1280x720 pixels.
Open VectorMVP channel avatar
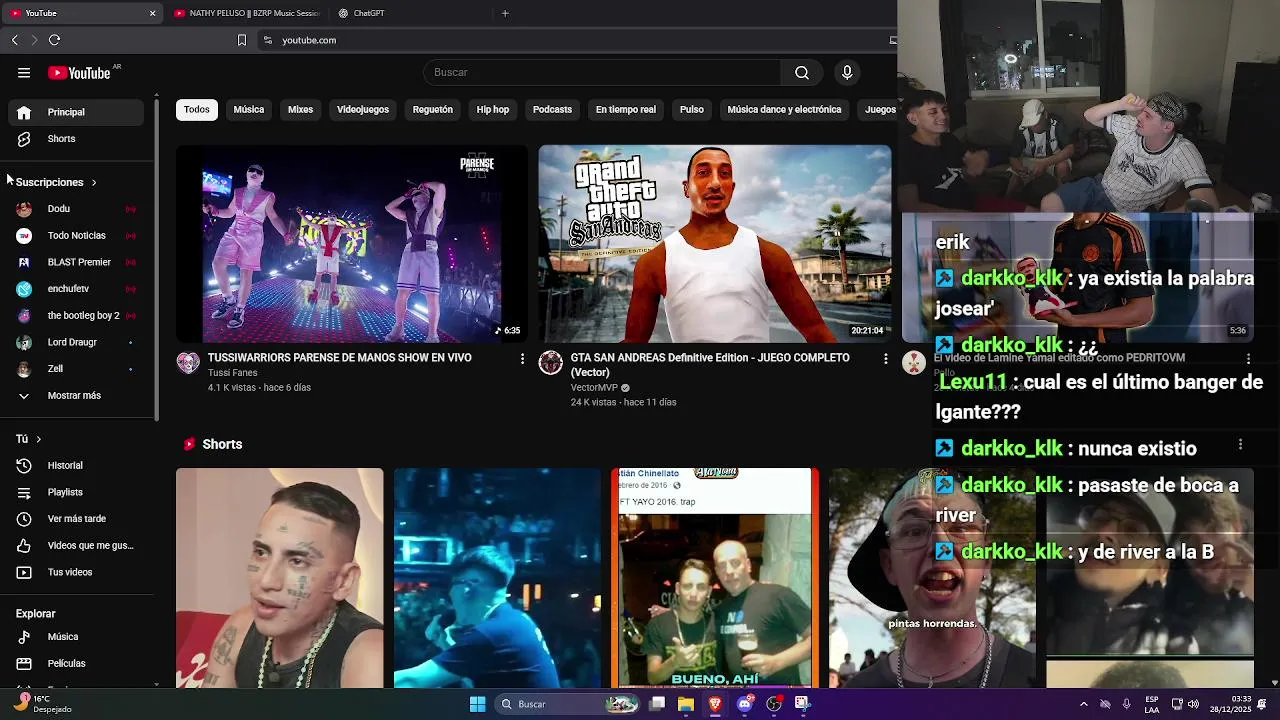551,363
